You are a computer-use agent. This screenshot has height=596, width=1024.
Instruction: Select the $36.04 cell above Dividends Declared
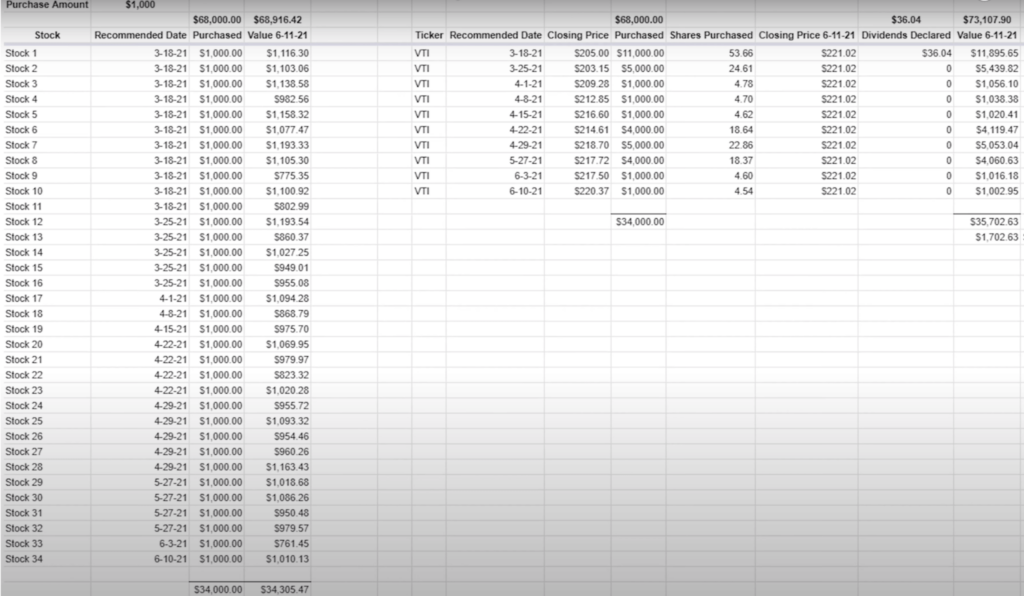906,20
